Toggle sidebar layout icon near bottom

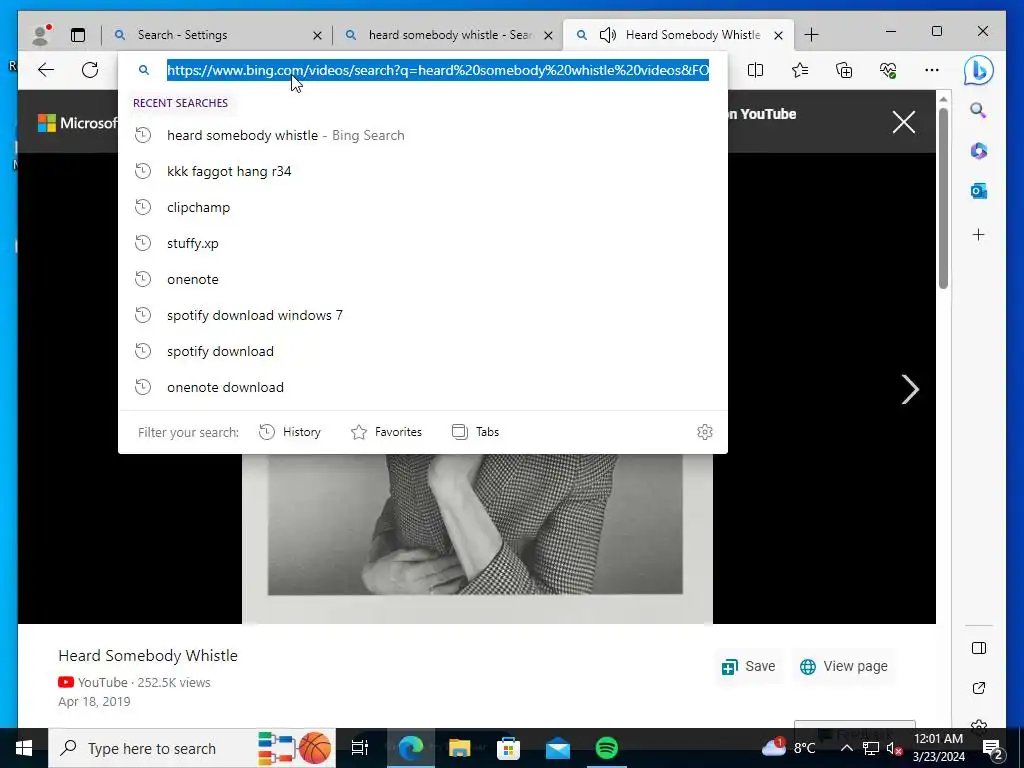pyautogui.click(x=978, y=648)
